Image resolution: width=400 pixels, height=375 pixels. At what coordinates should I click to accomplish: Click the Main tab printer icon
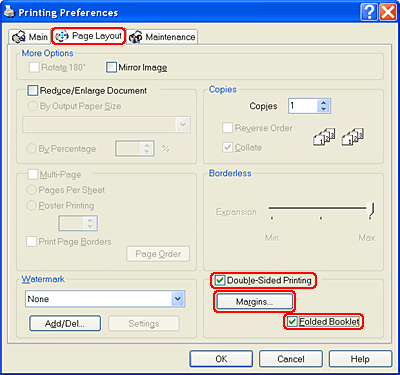[x=18, y=37]
